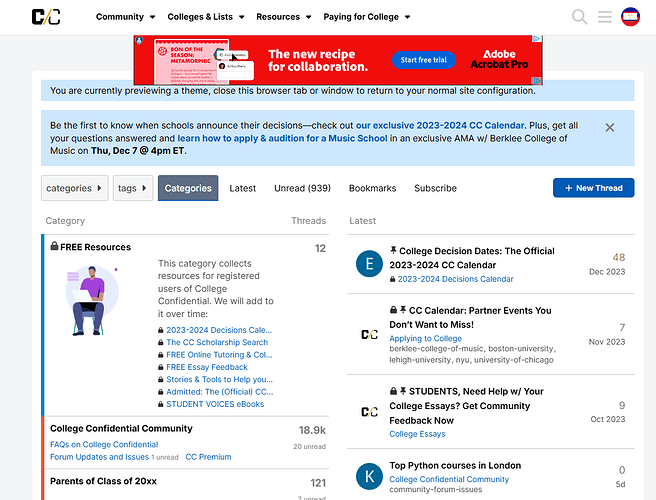656x500 pixels.
Task: Open College Decision Dates thread title
Action: coord(472,258)
